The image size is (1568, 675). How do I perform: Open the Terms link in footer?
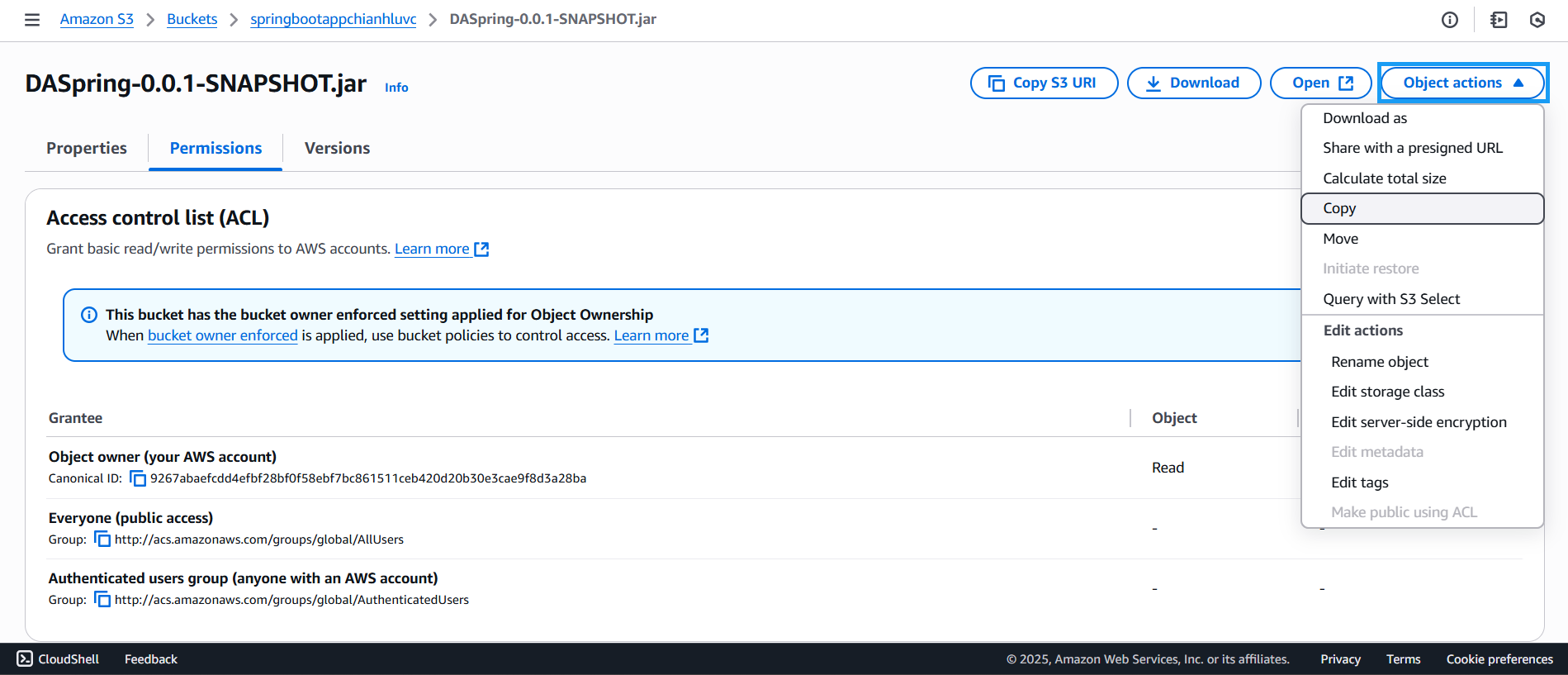(1403, 659)
